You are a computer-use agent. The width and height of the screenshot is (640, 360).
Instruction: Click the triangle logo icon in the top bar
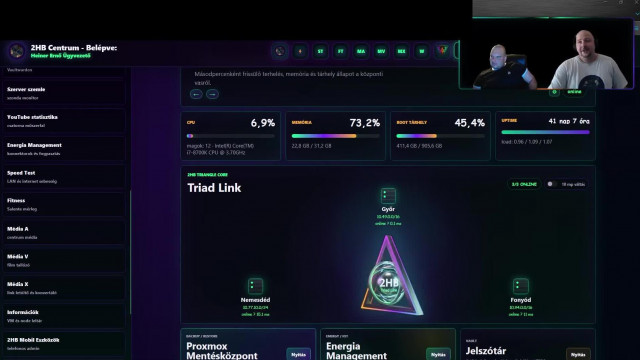[x=442, y=51]
